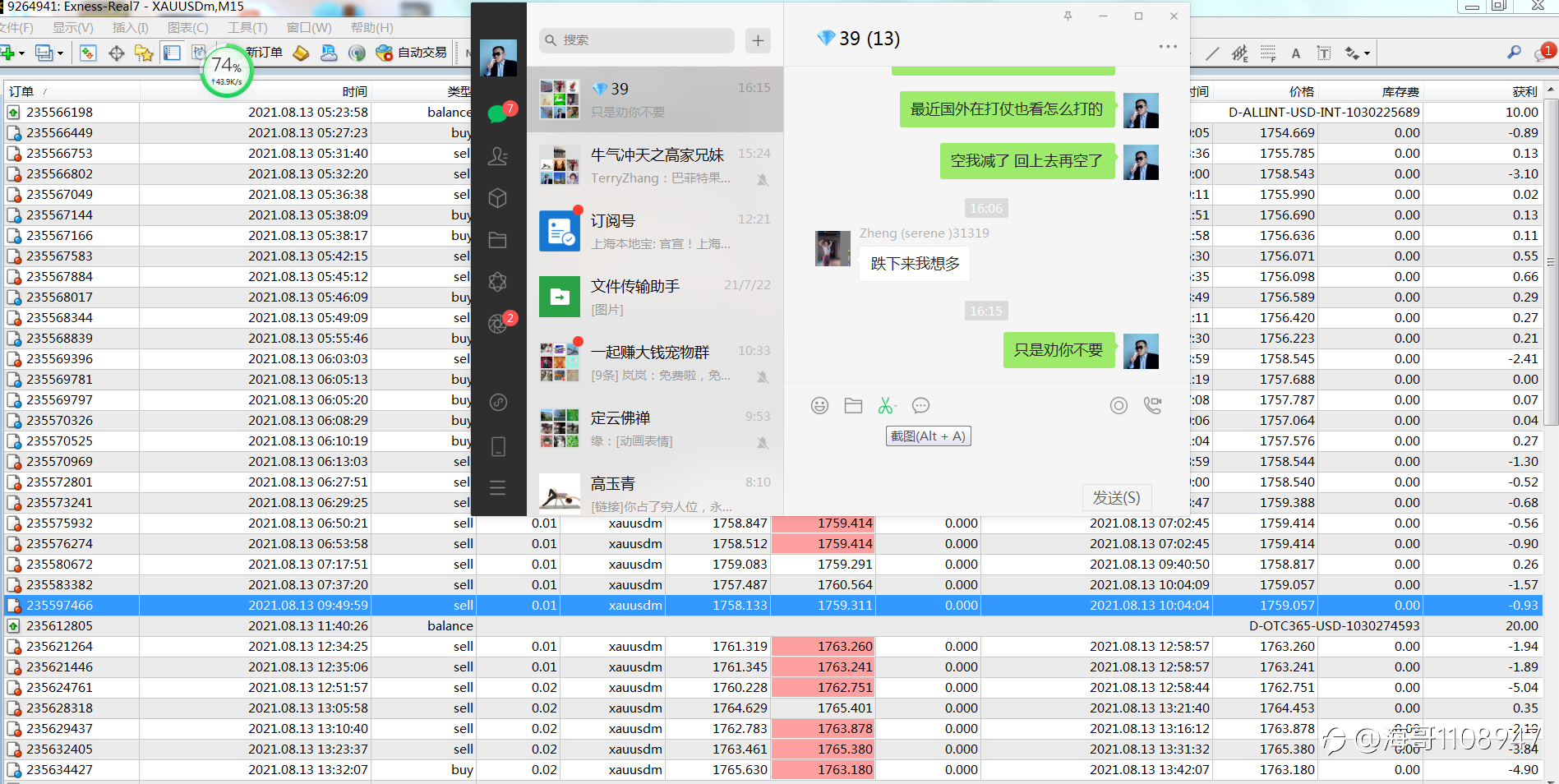
Task: Open the chat history bubble icon
Action: click(921, 405)
